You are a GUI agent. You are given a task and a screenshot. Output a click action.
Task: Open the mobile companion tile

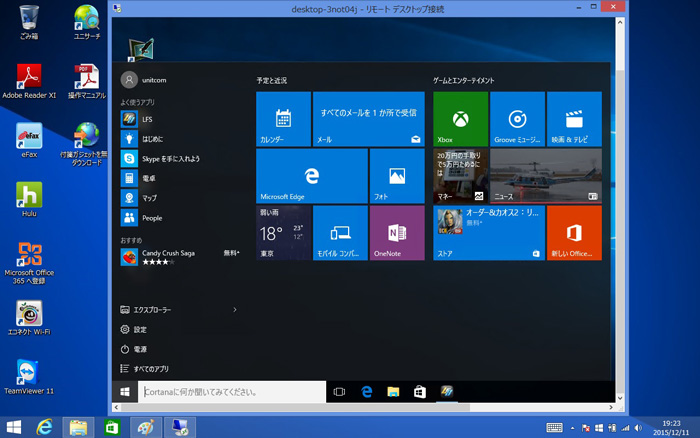click(x=340, y=233)
